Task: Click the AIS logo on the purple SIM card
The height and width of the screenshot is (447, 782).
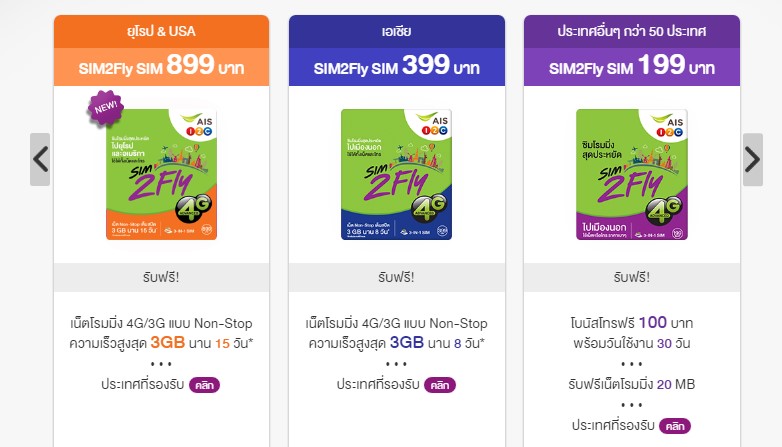Action: click(669, 126)
